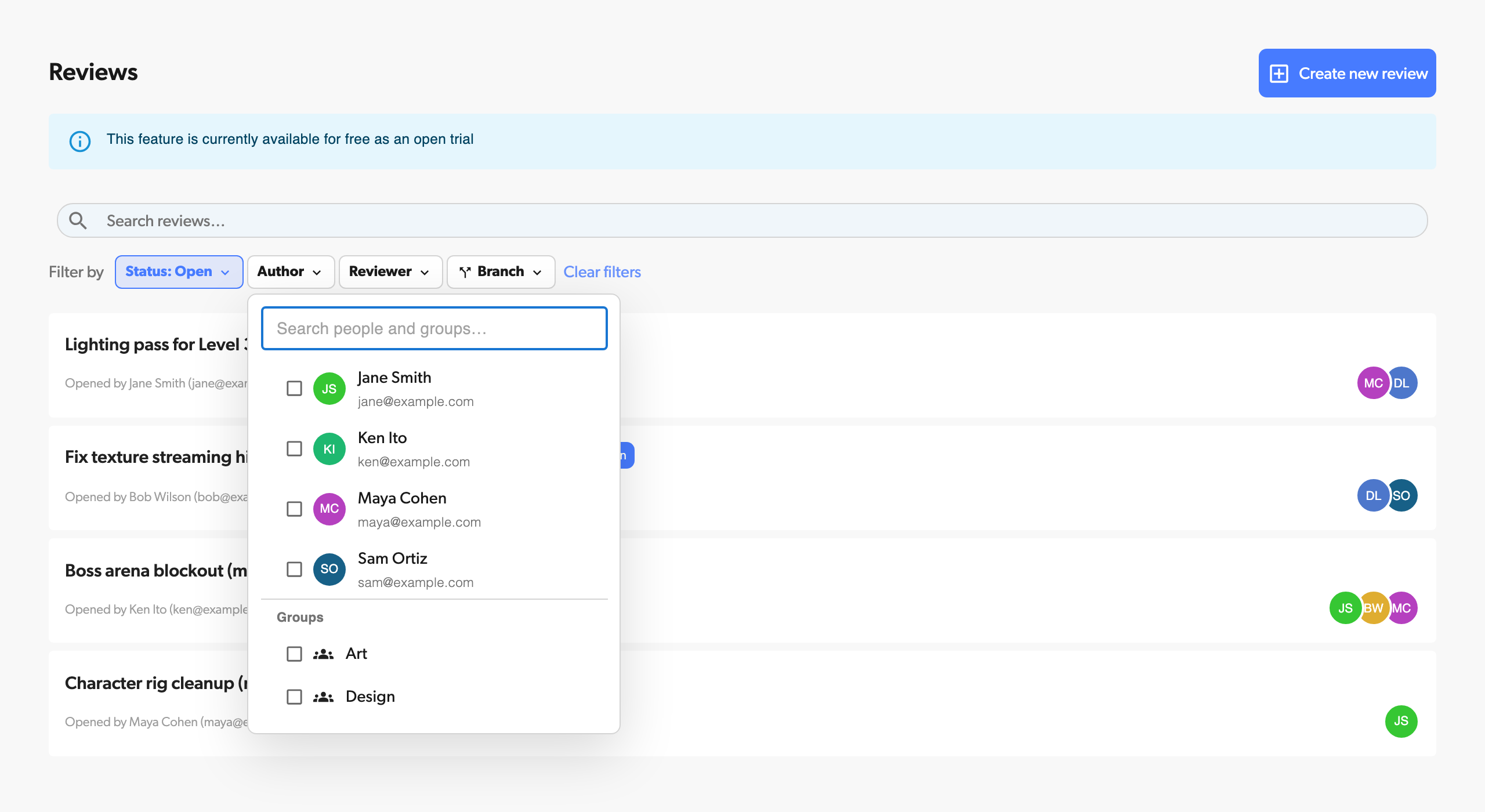Click the group icon beside Art

point(323,654)
